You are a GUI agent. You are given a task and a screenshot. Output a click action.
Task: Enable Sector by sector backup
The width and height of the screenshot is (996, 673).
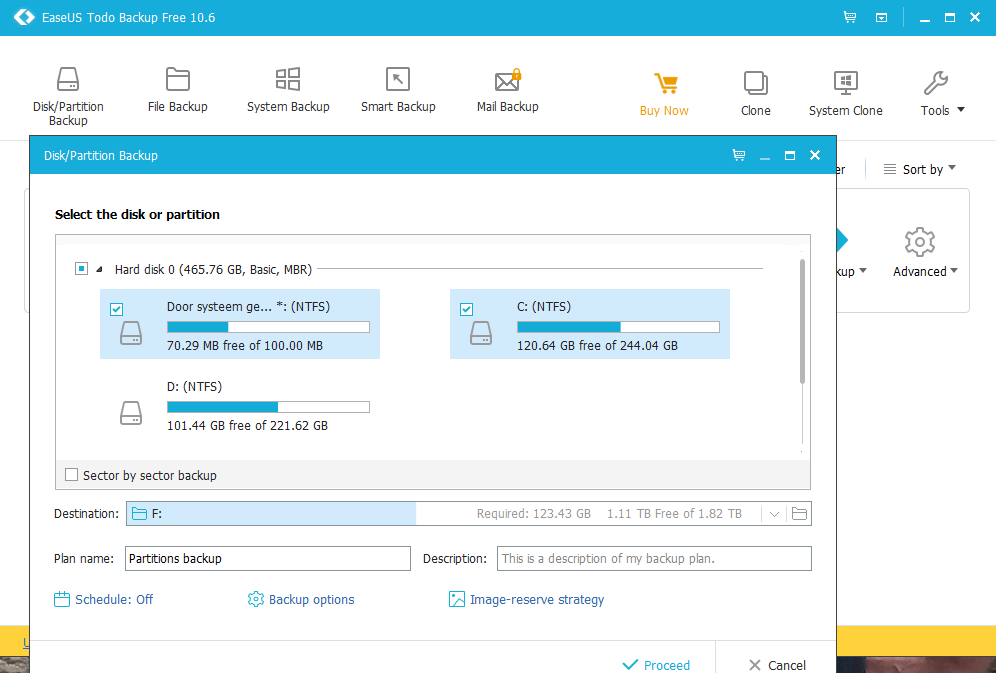tap(72, 475)
